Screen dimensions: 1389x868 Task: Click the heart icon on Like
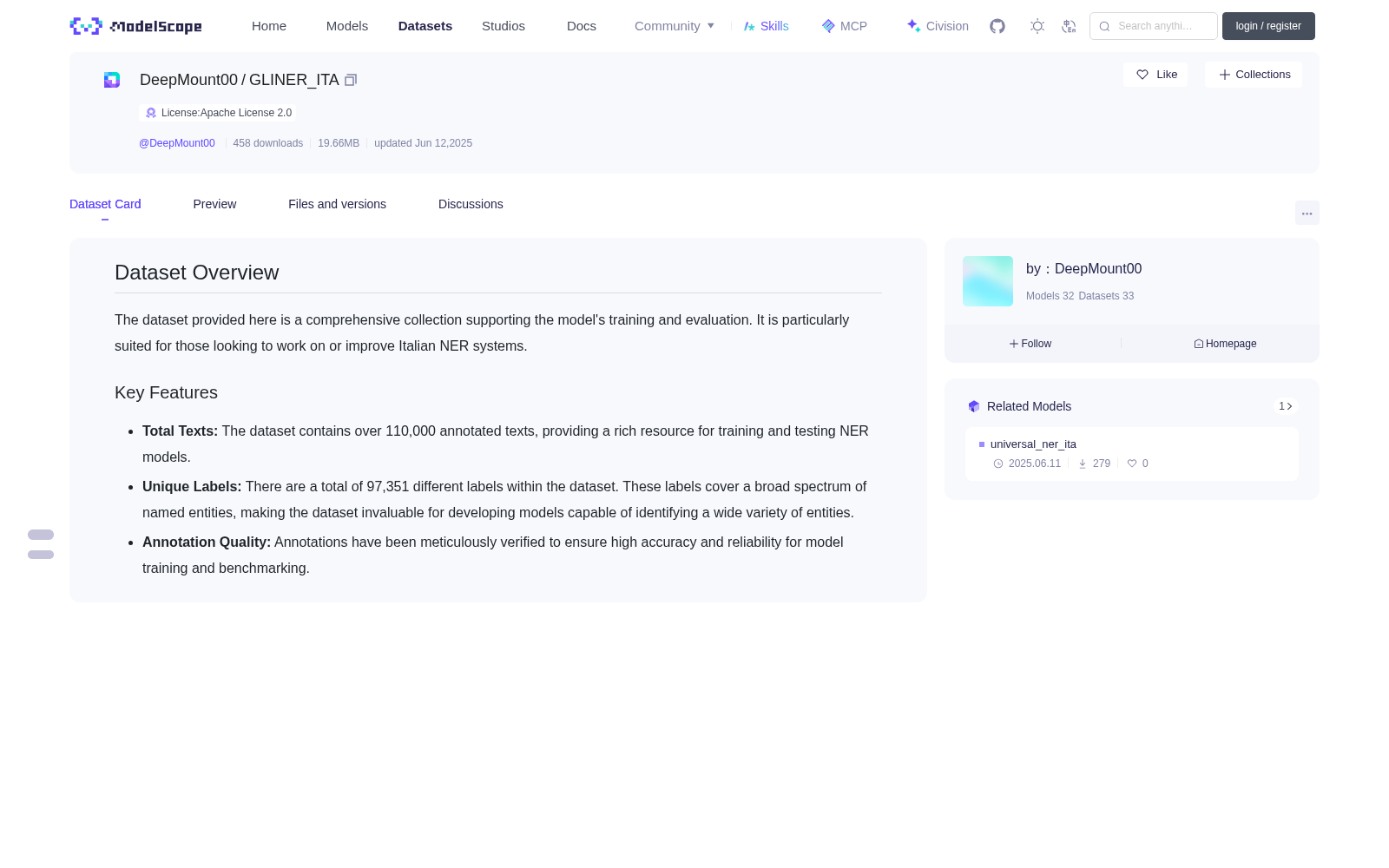tap(1142, 75)
